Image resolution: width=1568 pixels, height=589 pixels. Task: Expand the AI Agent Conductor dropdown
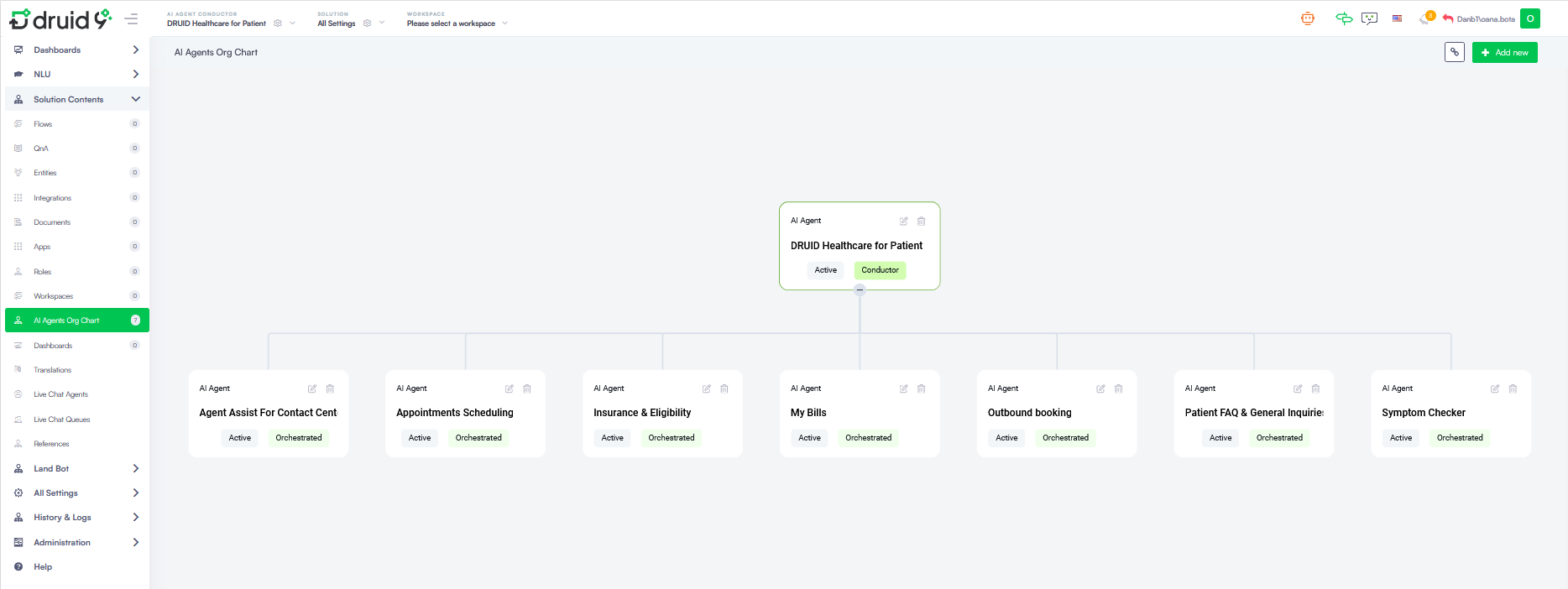point(292,23)
